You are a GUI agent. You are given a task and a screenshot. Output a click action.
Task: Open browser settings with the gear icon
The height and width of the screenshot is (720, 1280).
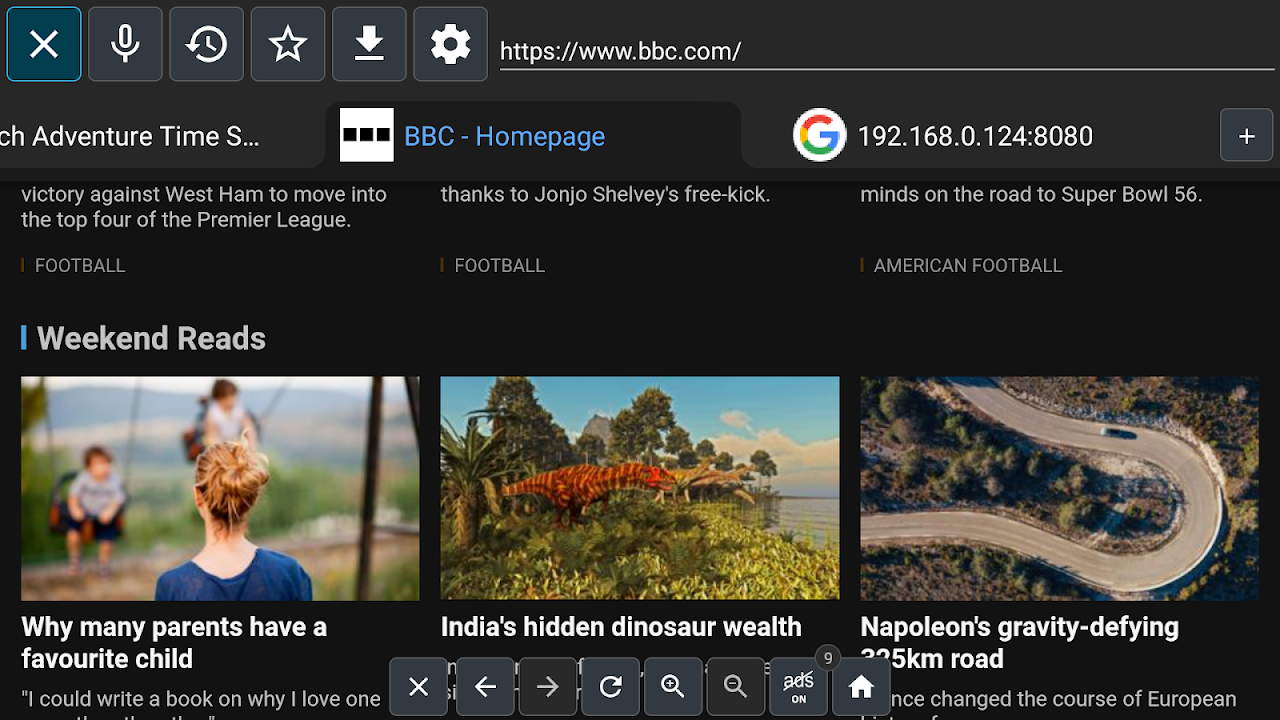(450, 44)
